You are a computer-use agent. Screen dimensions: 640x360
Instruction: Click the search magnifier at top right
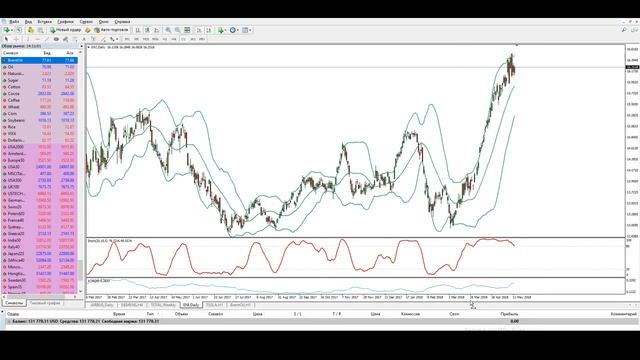tap(624, 30)
